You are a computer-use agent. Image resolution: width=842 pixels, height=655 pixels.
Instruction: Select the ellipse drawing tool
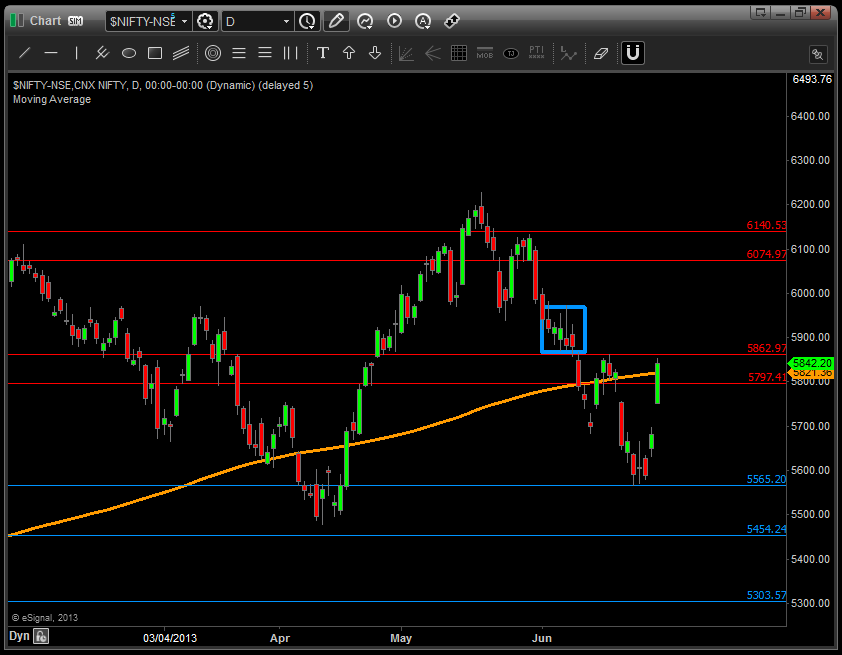129,53
